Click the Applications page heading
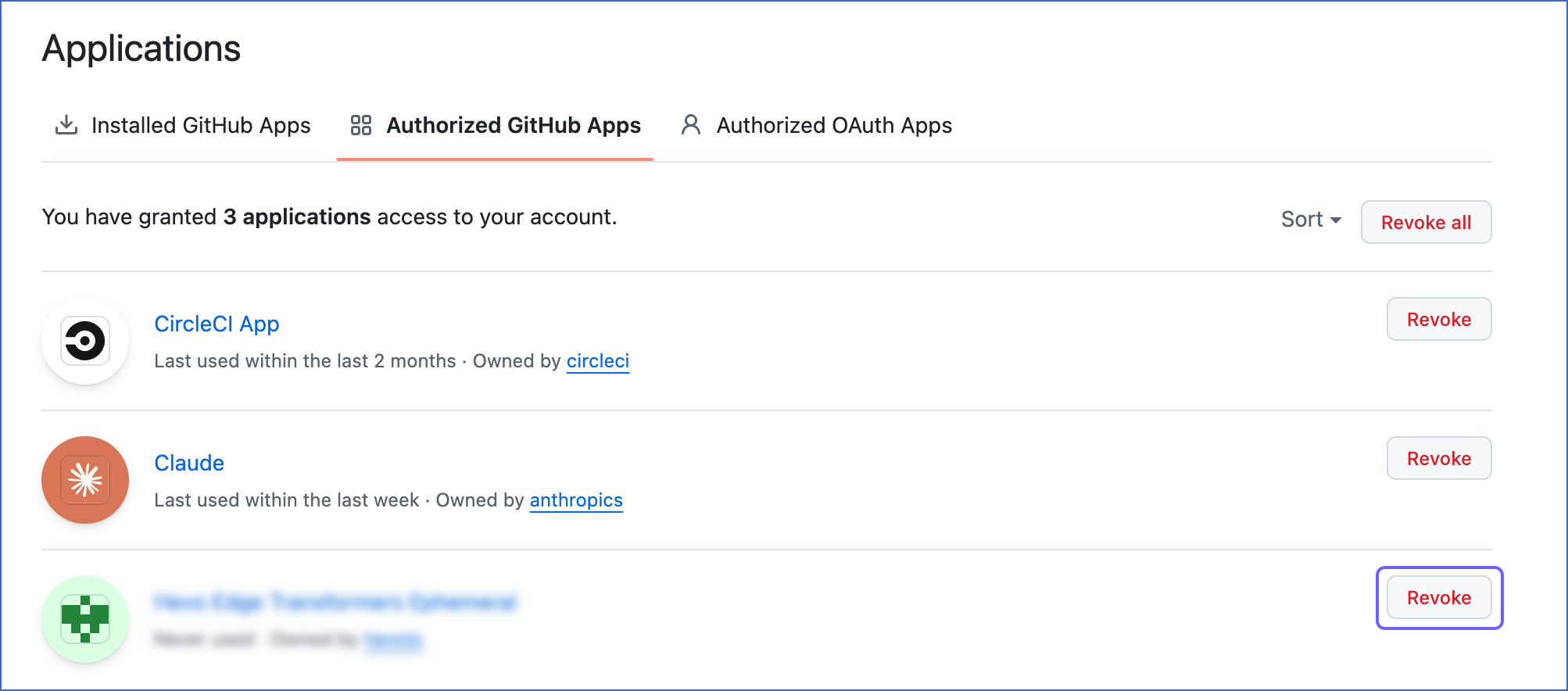This screenshot has width=1568, height=691. pyautogui.click(x=141, y=48)
